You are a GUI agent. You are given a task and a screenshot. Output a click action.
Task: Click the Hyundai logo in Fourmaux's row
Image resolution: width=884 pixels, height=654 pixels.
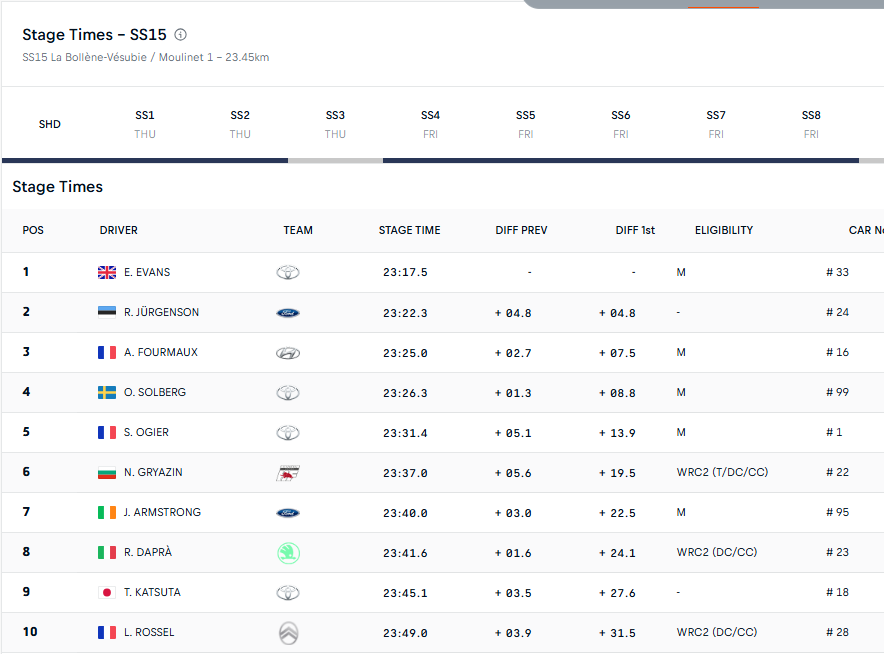pos(288,353)
